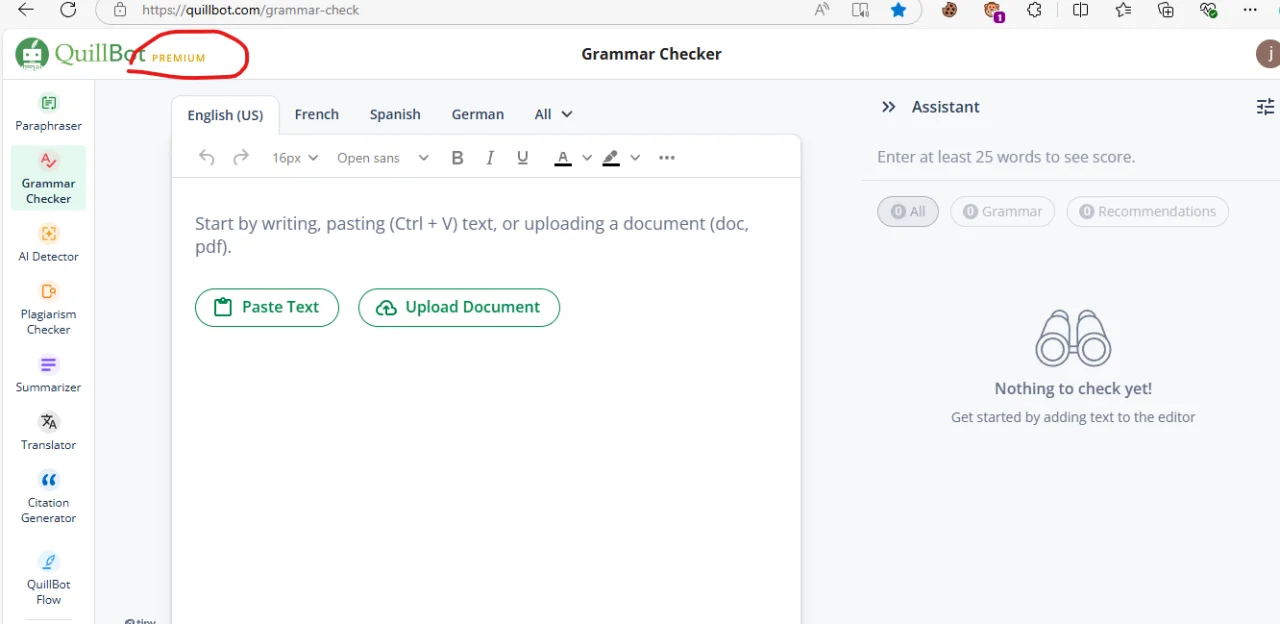Open more editor options (three dots)
The height and width of the screenshot is (624, 1280).
tap(667, 158)
